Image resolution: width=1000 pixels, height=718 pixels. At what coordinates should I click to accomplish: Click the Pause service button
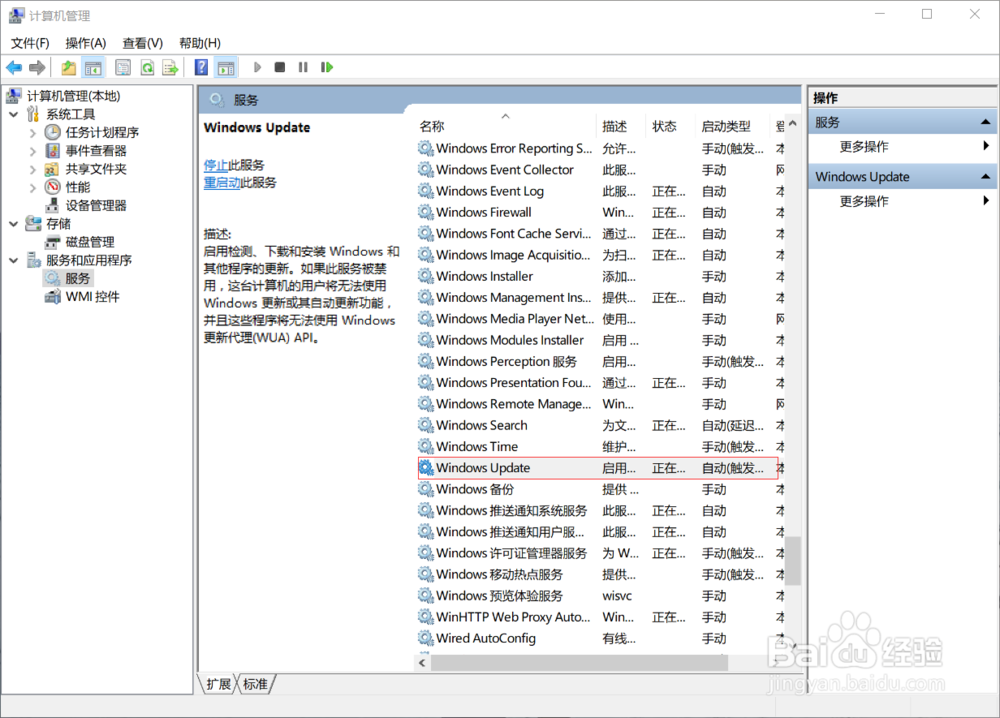[303, 67]
